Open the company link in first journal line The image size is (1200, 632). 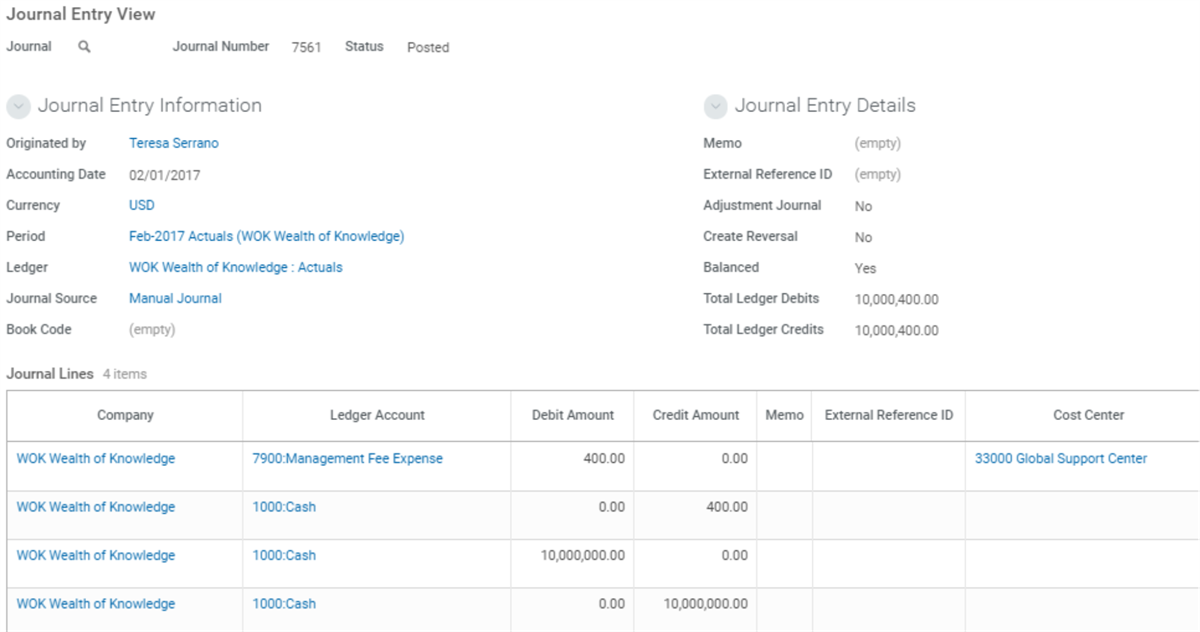click(96, 458)
